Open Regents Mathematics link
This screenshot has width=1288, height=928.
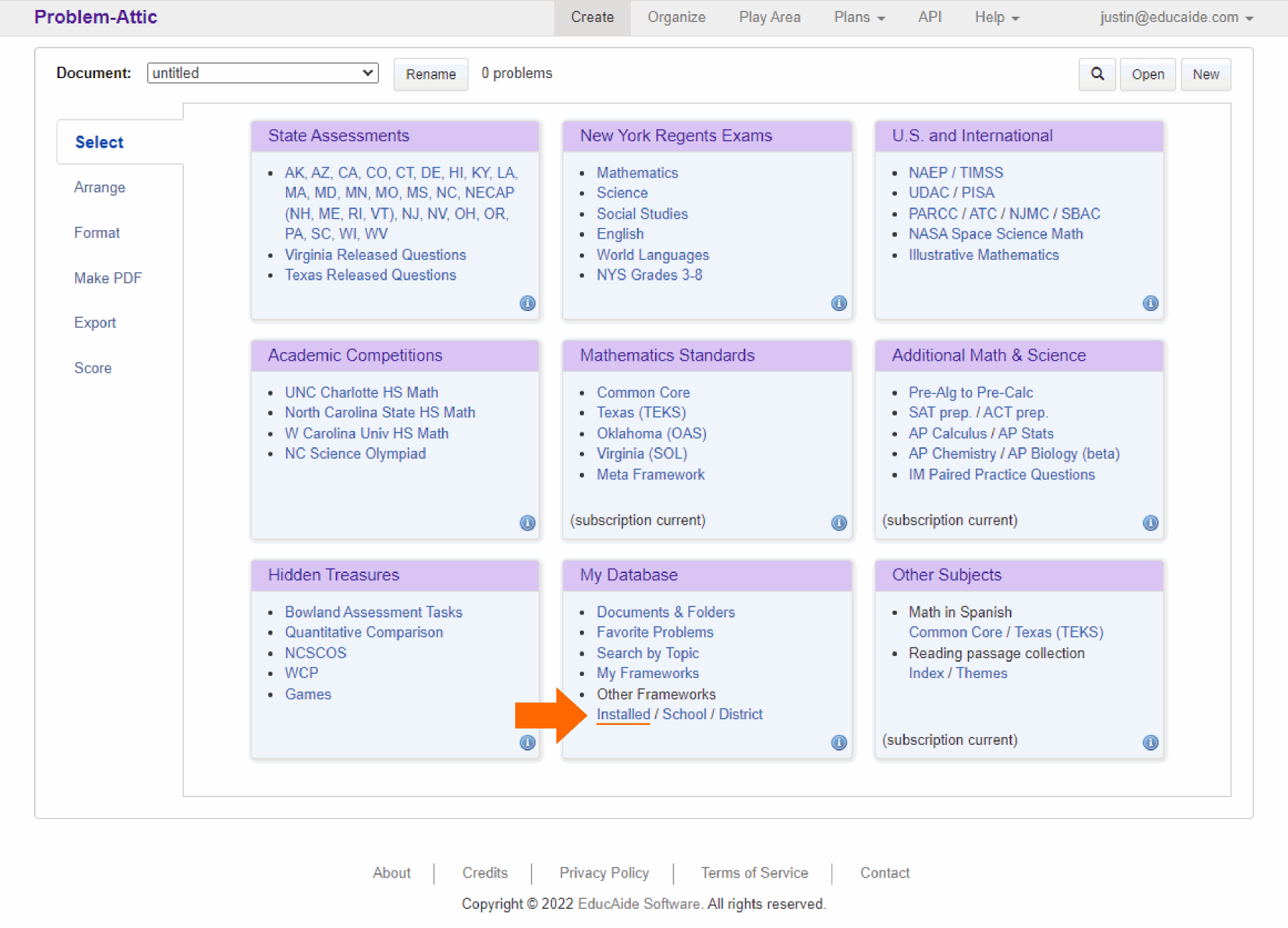click(x=637, y=173)
